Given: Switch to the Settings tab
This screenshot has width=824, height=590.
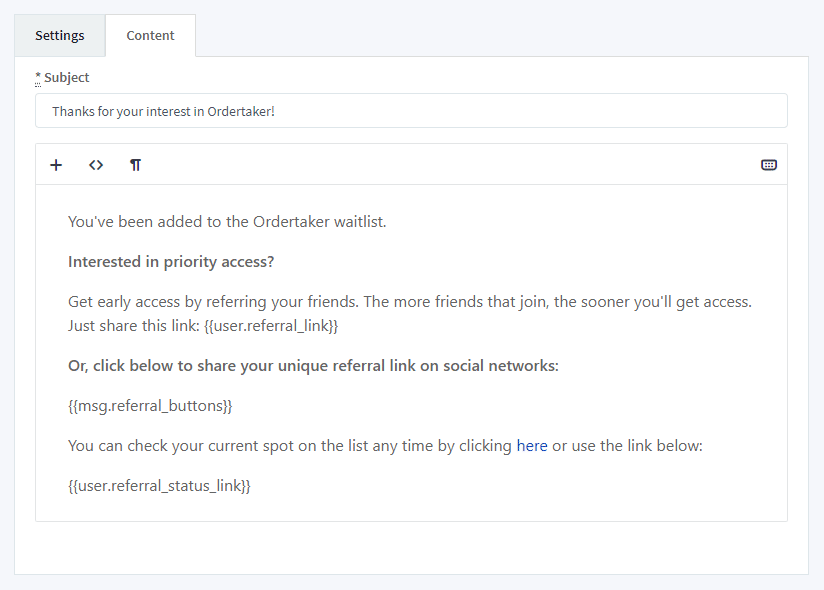Looking at the screenshot, I should tap(60, 36).
